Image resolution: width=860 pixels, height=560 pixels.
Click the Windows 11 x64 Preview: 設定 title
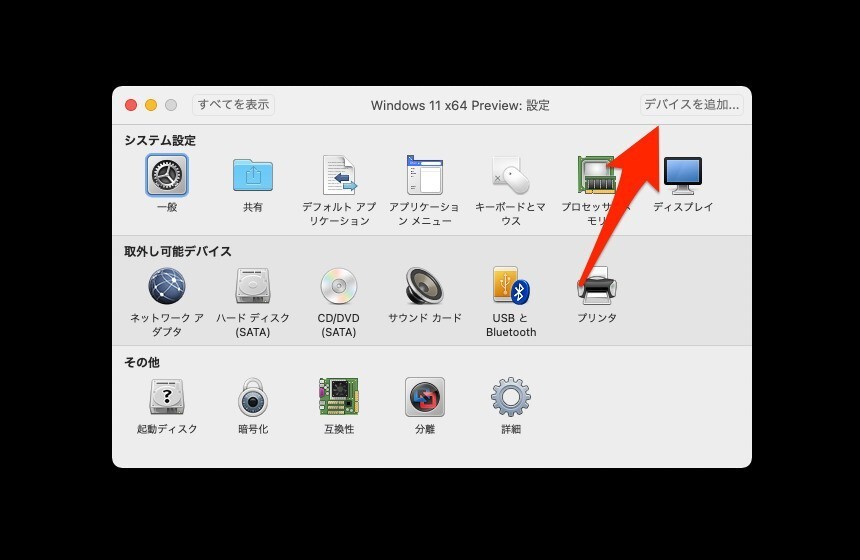tap(460, 105)
